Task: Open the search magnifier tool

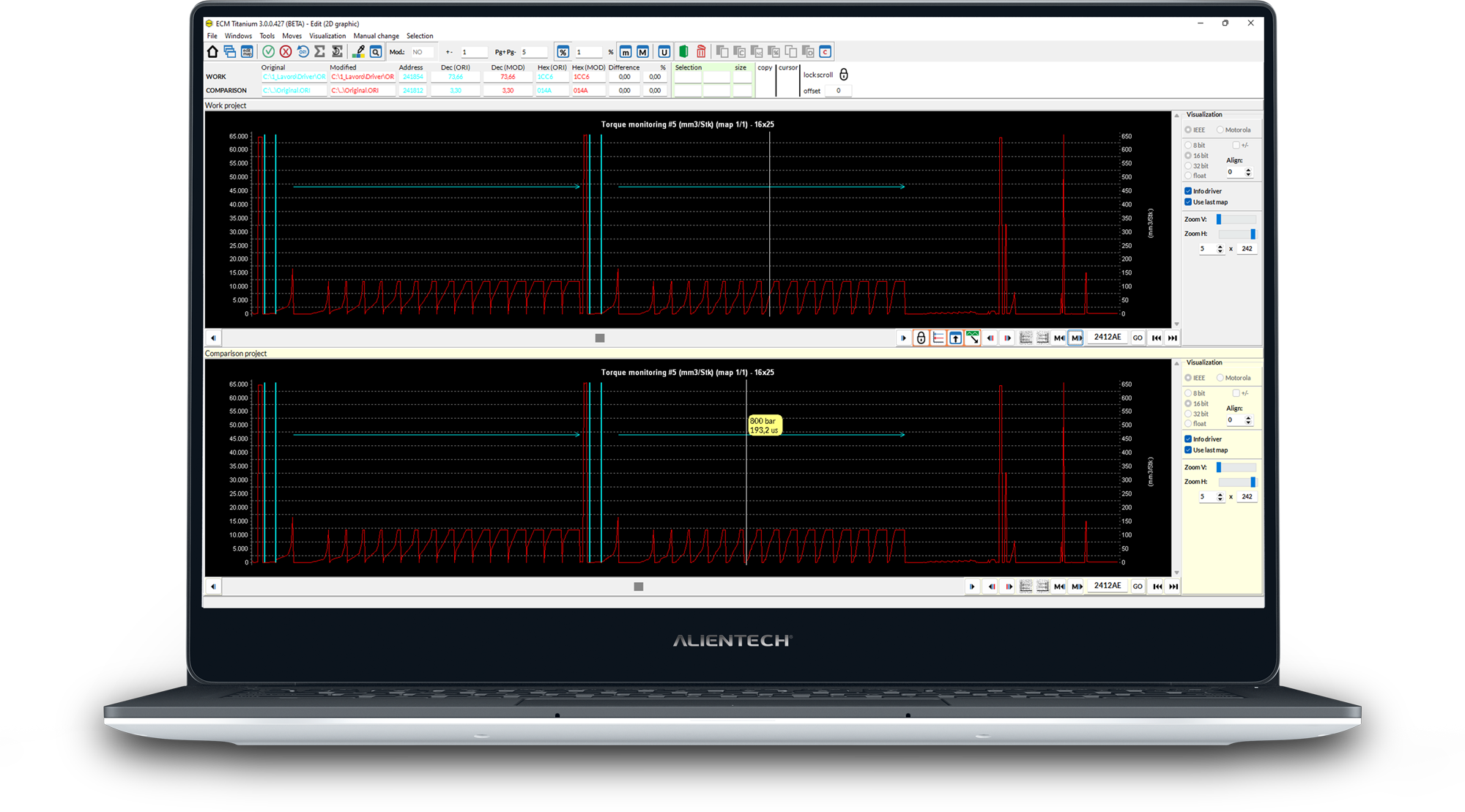Action: (375, 51)
